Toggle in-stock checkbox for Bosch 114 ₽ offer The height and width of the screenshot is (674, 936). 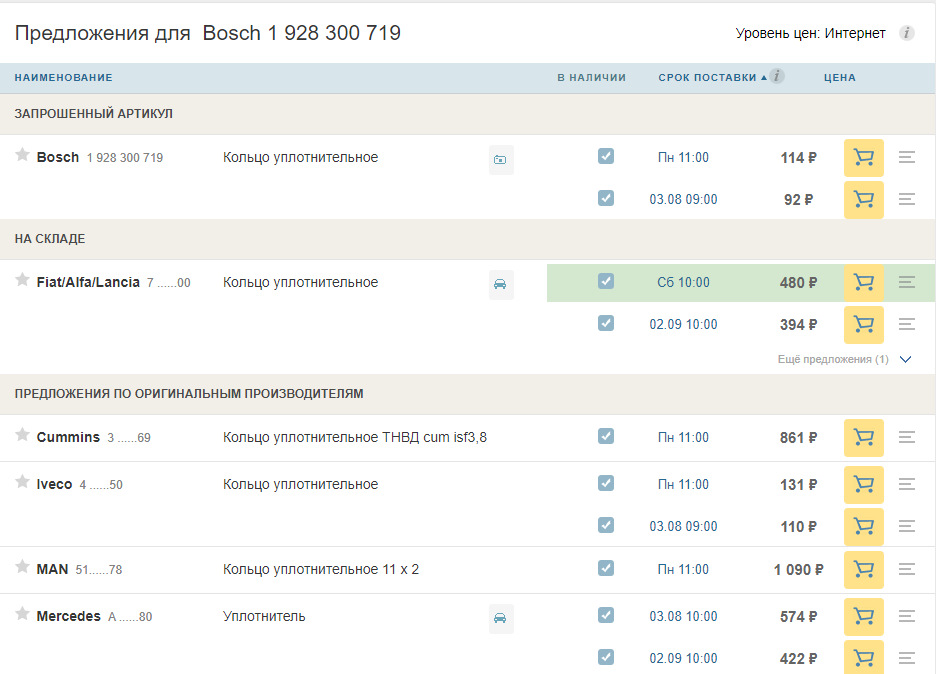[x=606, y=156]
